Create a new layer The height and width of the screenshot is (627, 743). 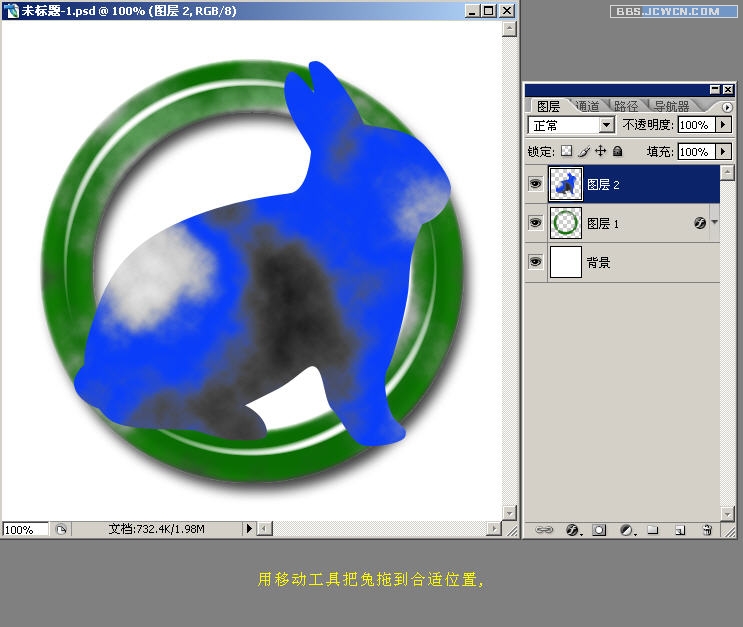point(680,530)
